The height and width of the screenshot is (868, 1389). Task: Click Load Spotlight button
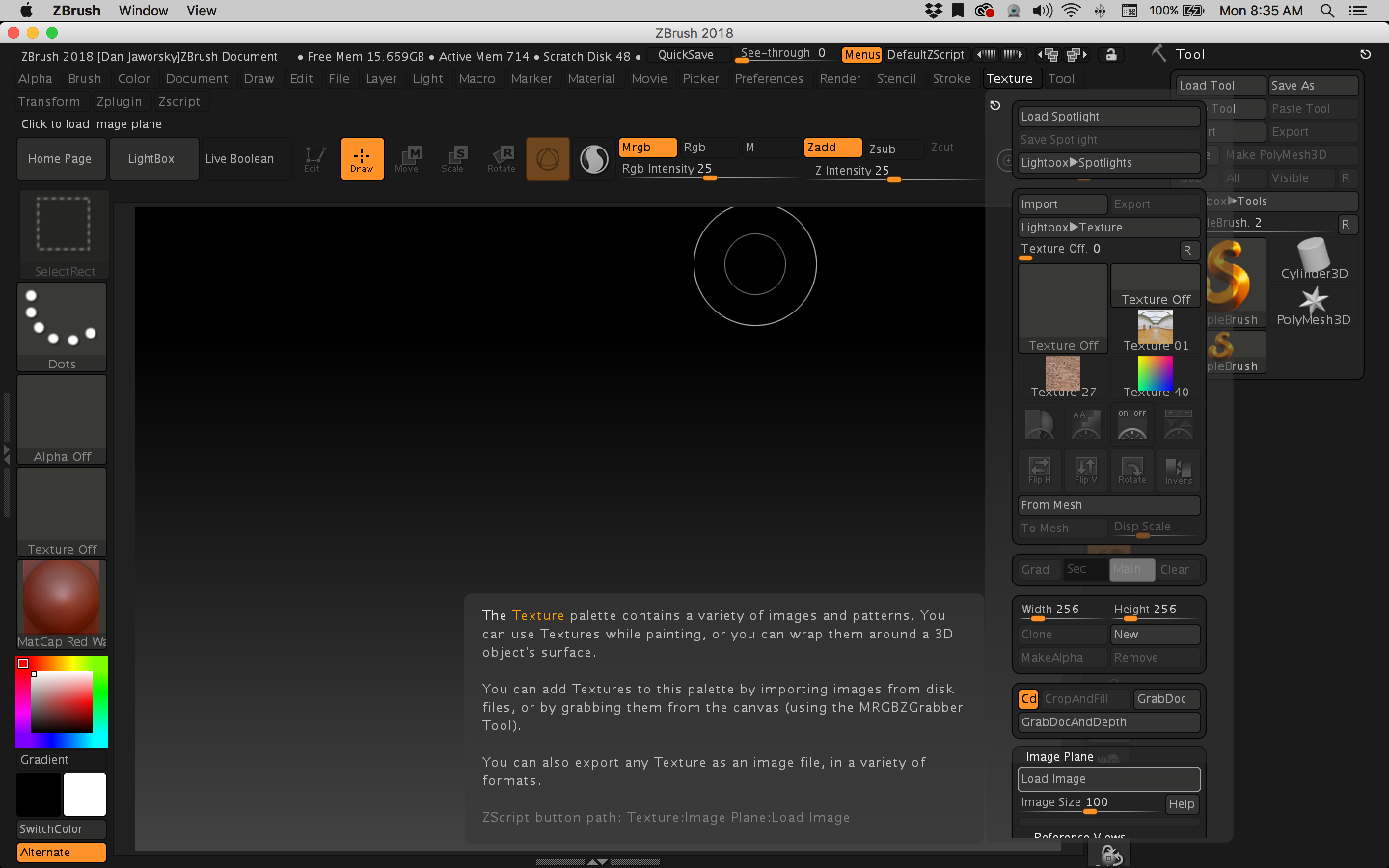click(x=1109, y=117)
